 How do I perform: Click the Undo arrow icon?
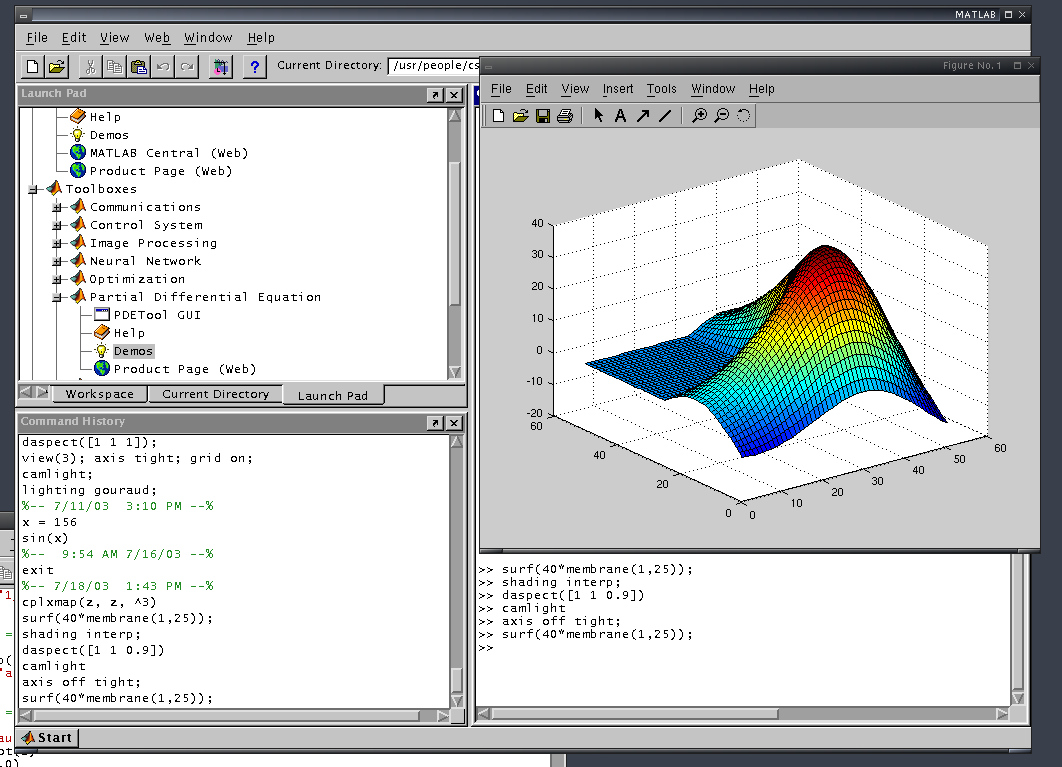click(163, 66)
